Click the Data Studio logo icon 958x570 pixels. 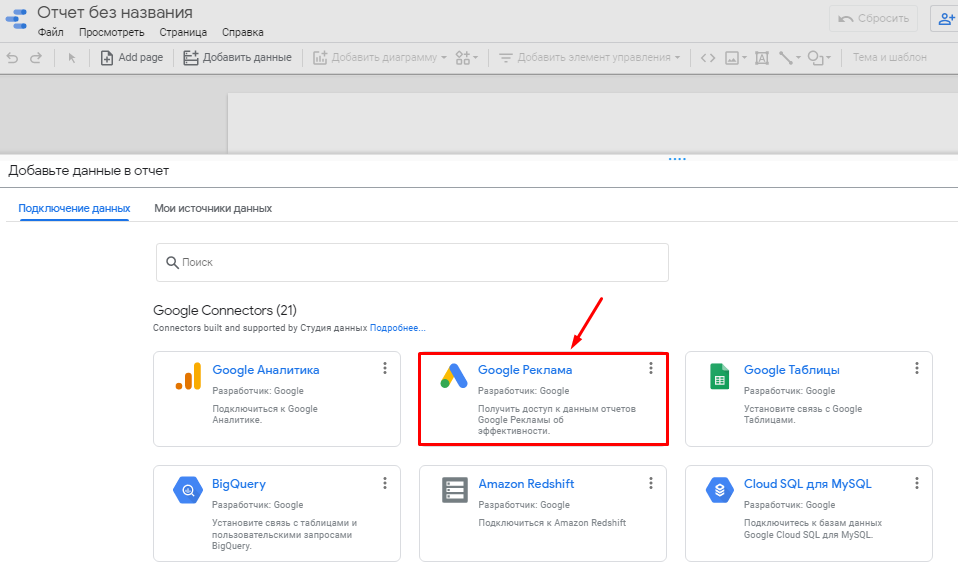click(x=16, y=19)
